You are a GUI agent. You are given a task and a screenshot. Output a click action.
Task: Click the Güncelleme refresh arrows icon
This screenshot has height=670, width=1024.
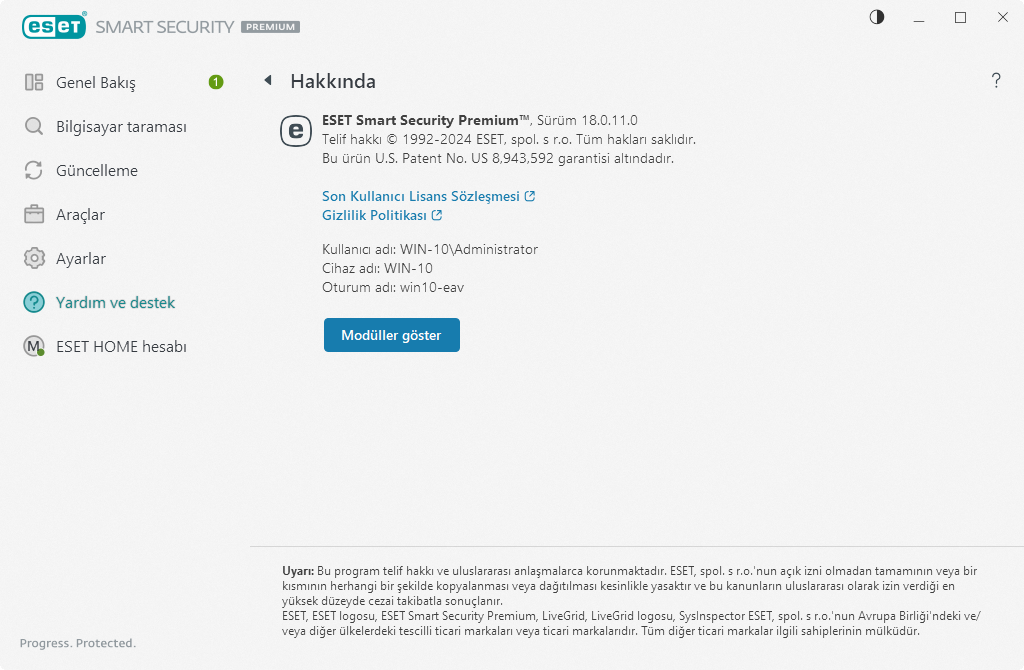(x=34, y=170)
